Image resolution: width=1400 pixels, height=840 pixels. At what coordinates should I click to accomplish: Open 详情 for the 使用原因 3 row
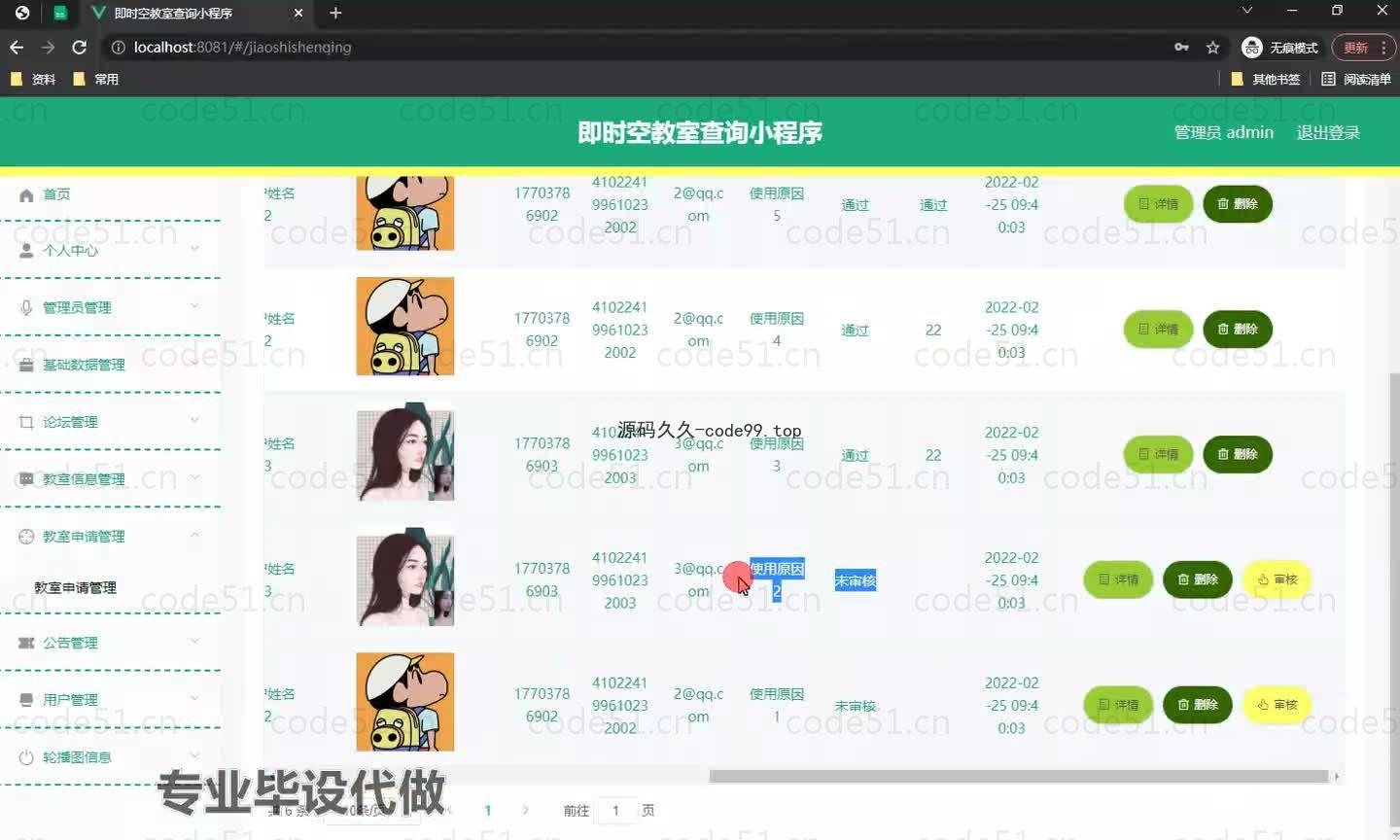click(x=1158, y=454)
